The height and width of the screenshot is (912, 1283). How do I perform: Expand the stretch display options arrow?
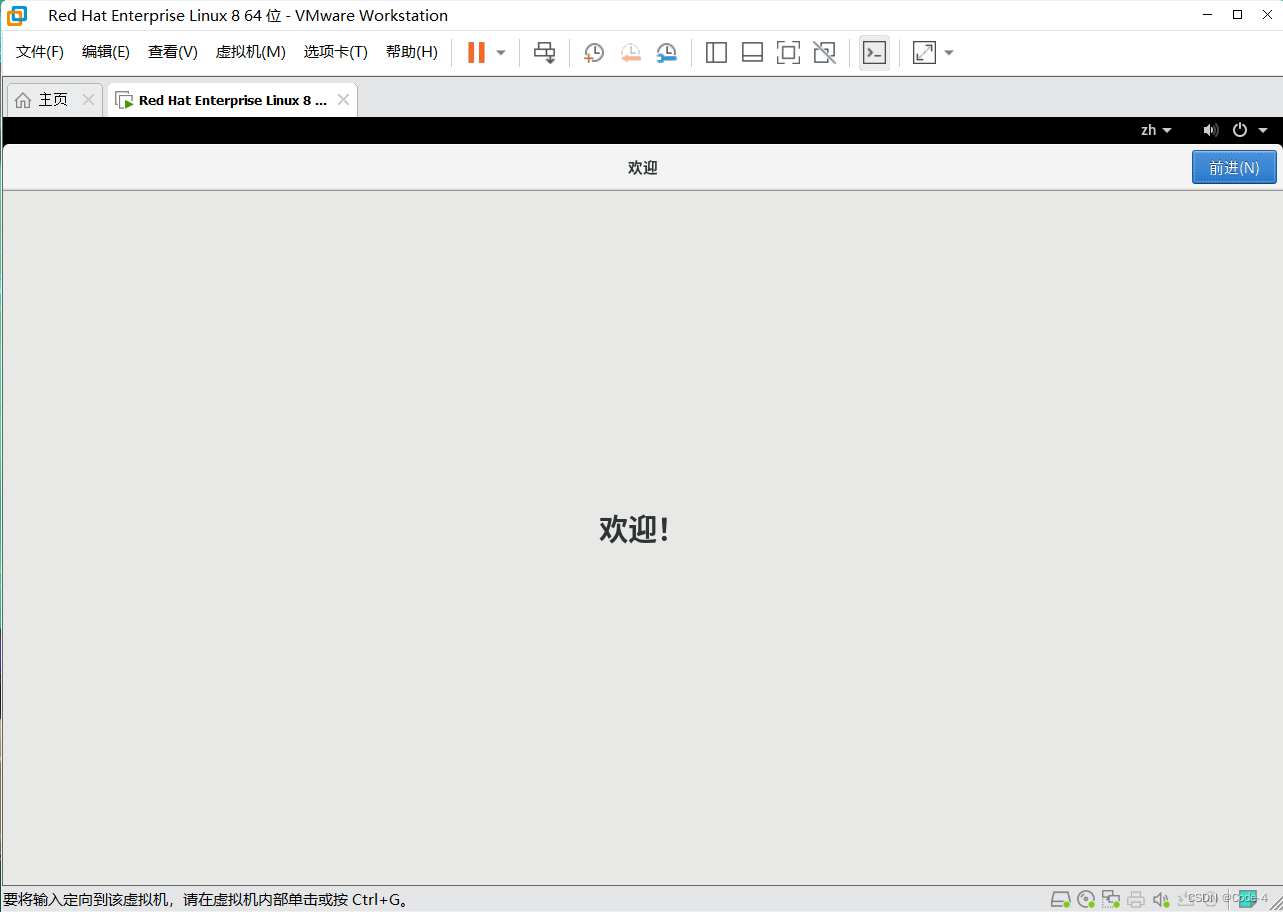pos(949,52)
